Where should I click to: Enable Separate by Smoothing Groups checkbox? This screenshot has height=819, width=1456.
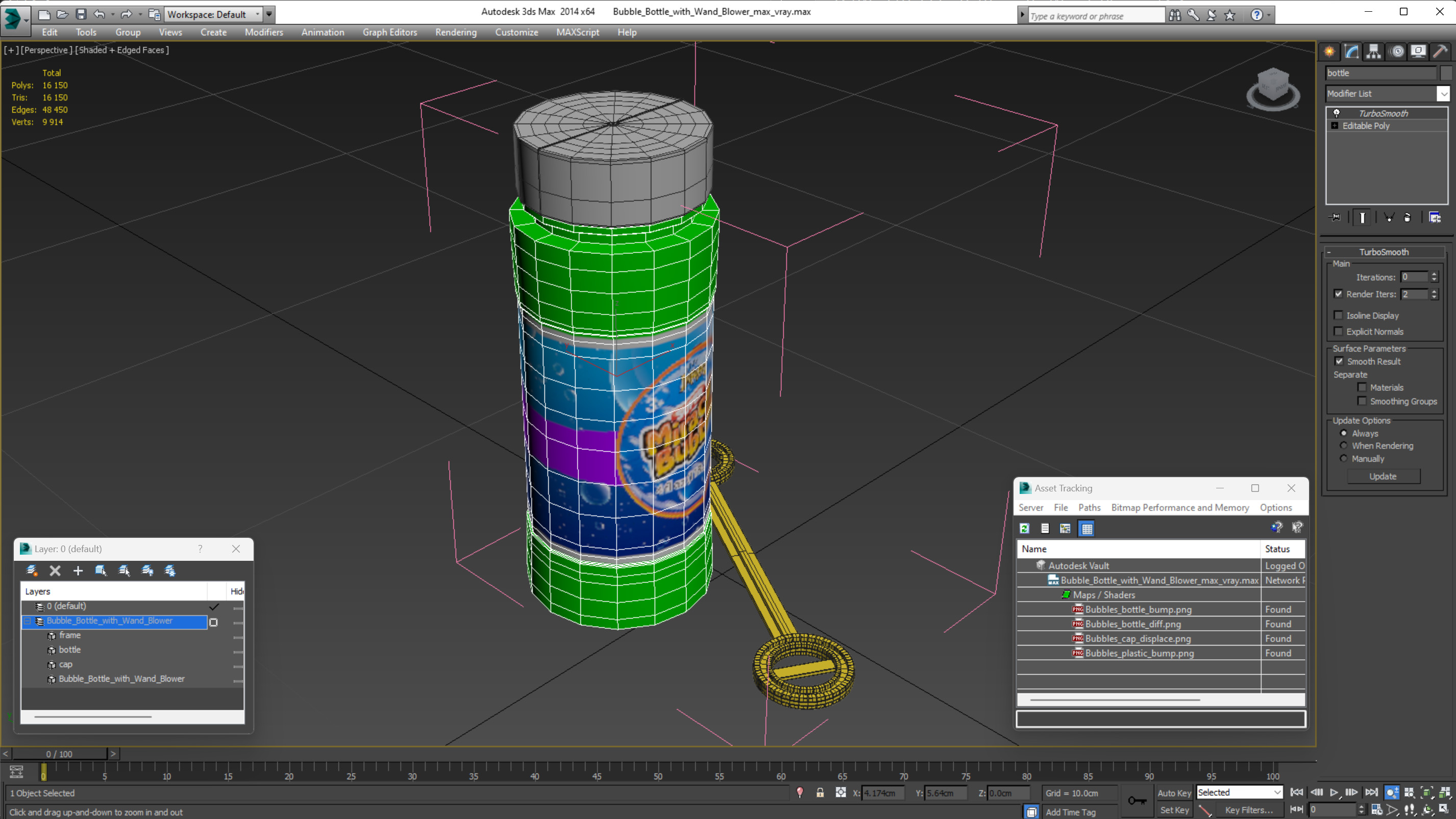click(x=1362, y=401)
